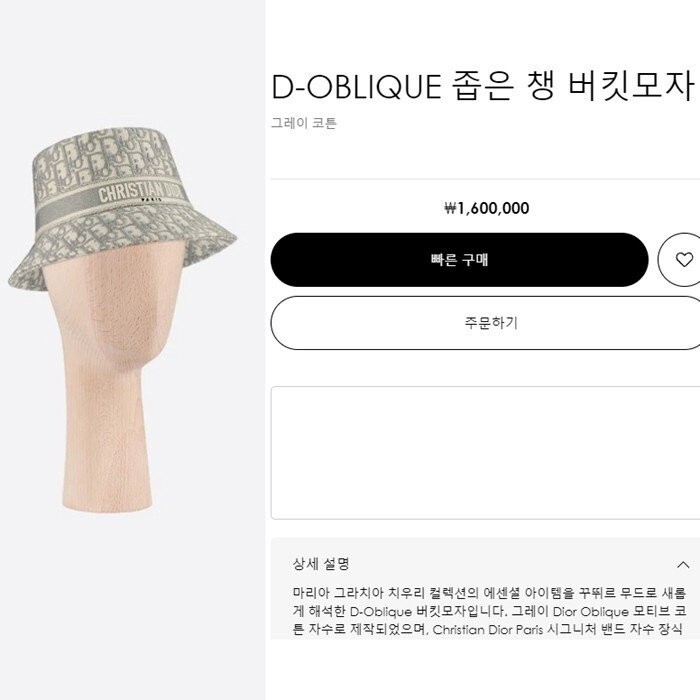Click the divider line above the price
Viewport: 700px width, 700px height.
pyautogui.click(x=485, y=179)
